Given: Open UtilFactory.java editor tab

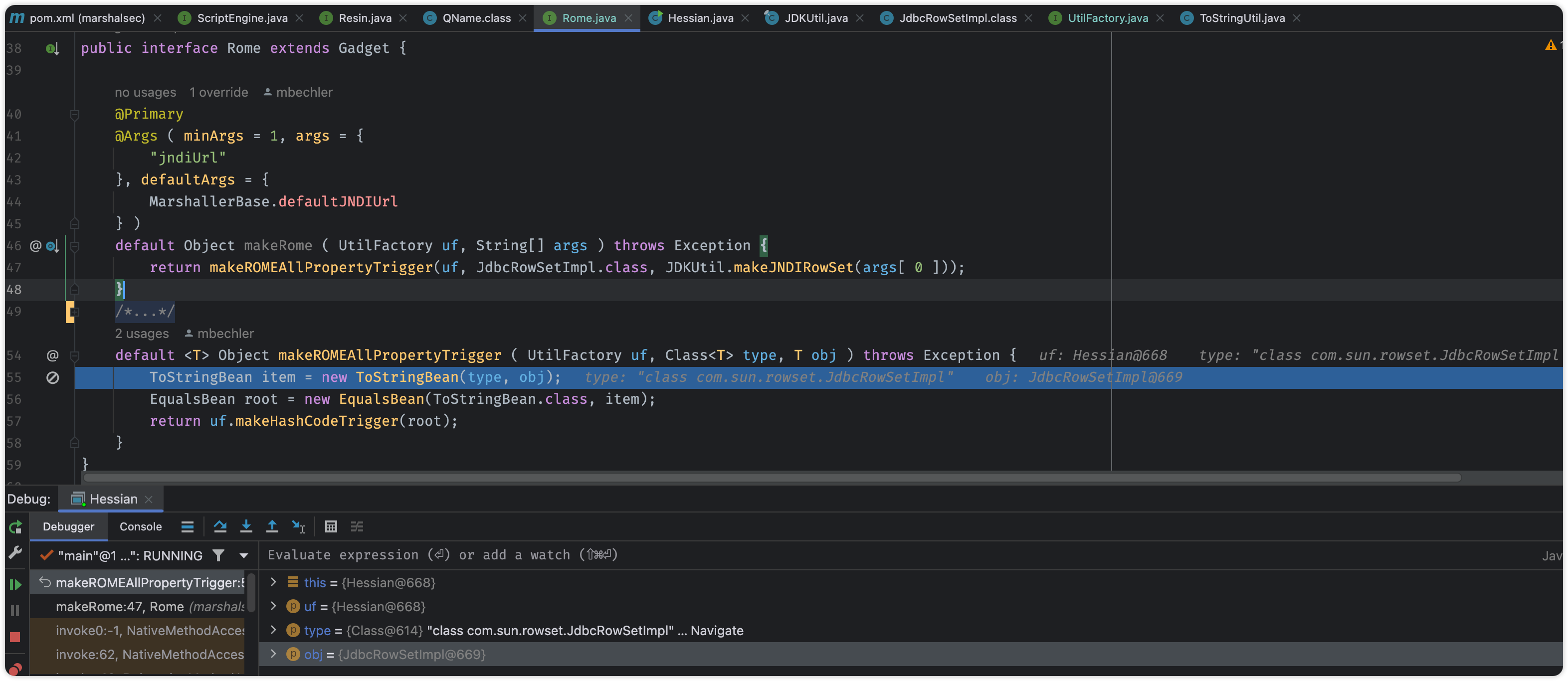Looking at the screenshot, I should click(x=1107, y=18).
